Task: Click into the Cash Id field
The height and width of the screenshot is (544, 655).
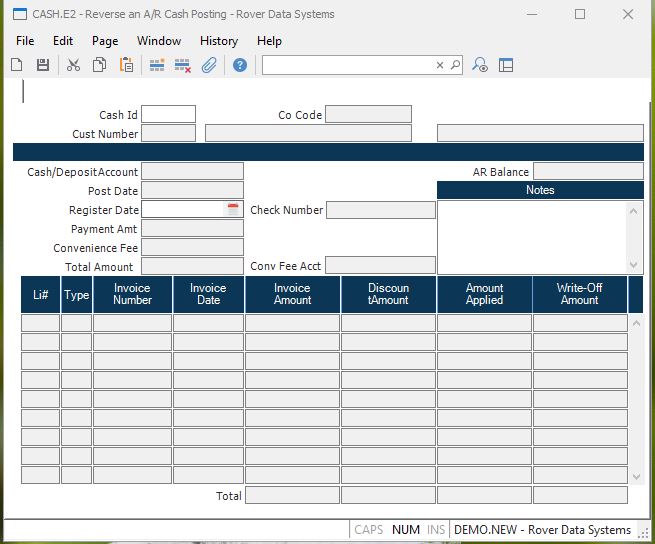Action: [x=168, y=115]
